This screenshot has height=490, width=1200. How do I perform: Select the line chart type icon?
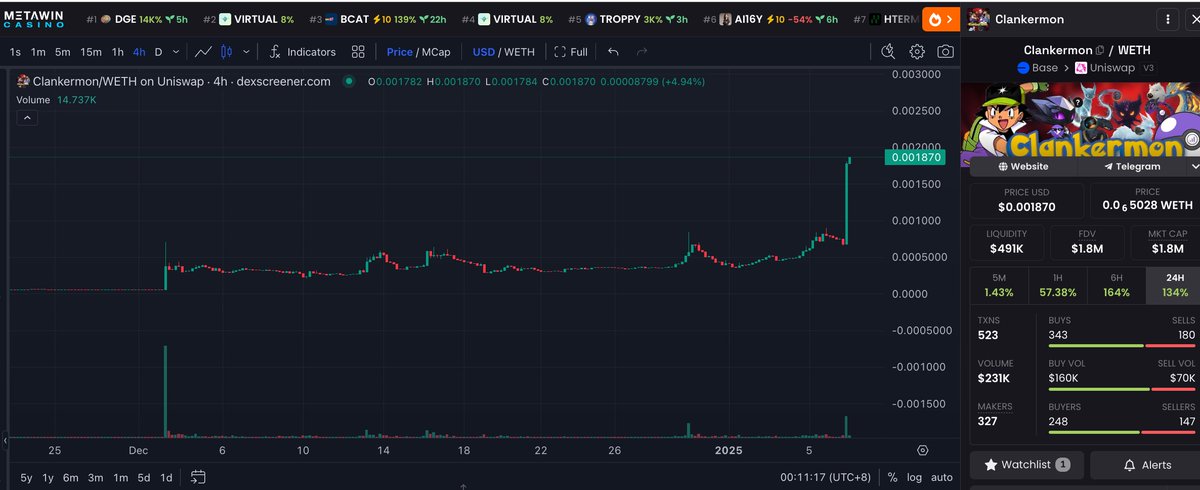pyautogui.click(x=204, y=51)
